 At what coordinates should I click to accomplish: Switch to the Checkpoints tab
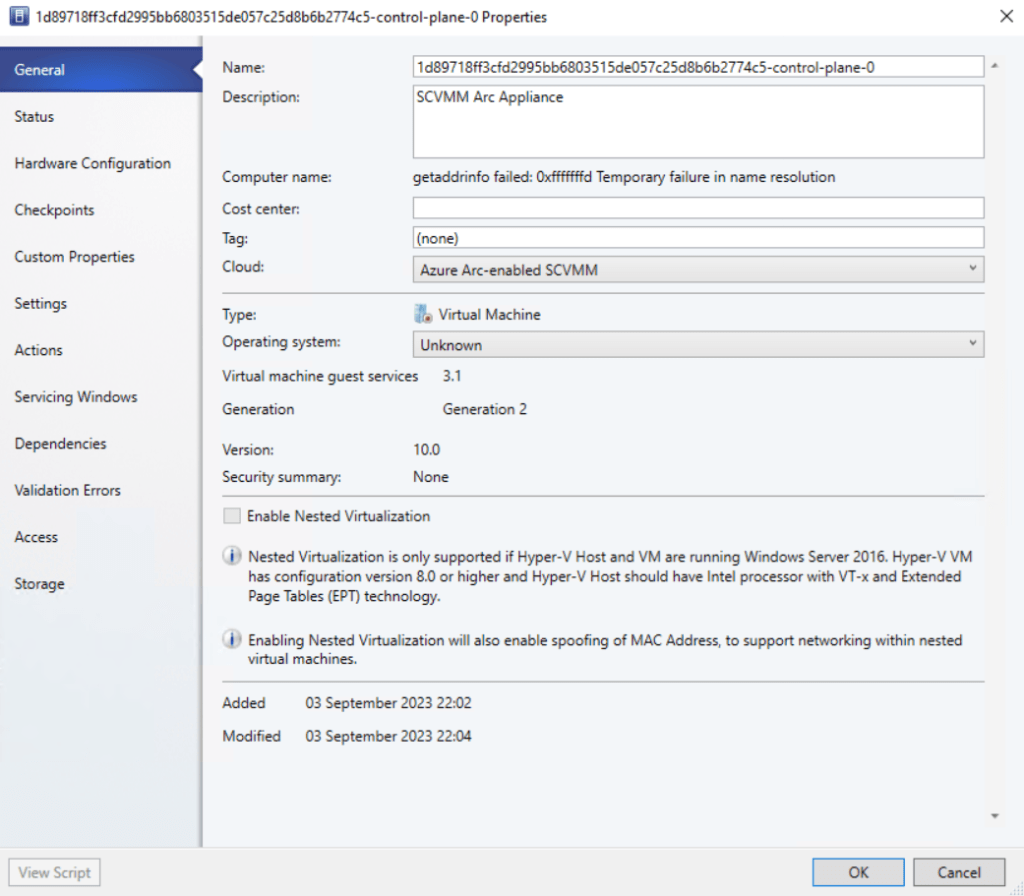[x=54, y=210]
